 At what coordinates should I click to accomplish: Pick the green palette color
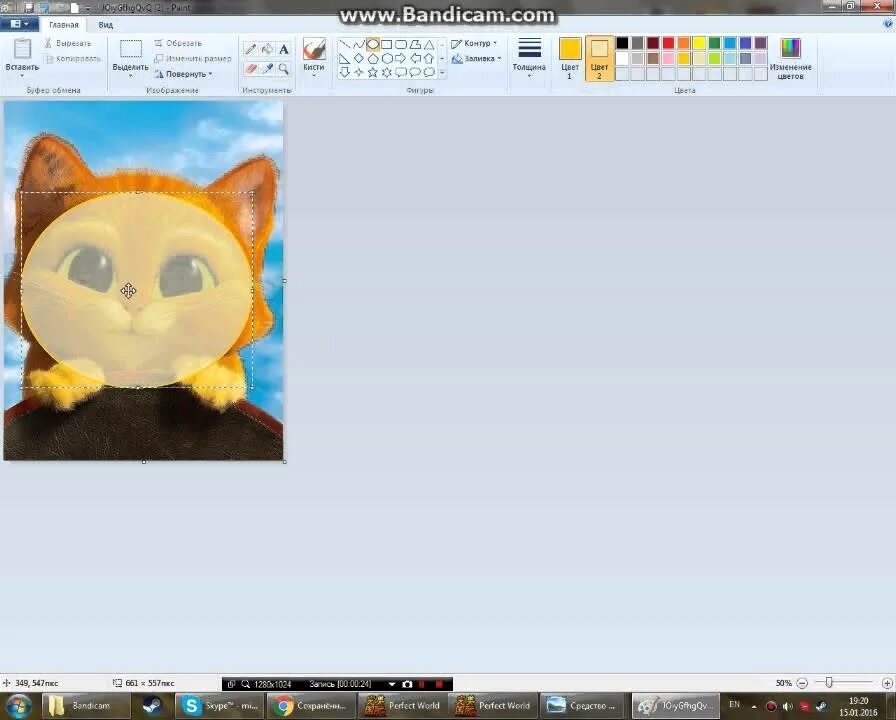(715, 43)
